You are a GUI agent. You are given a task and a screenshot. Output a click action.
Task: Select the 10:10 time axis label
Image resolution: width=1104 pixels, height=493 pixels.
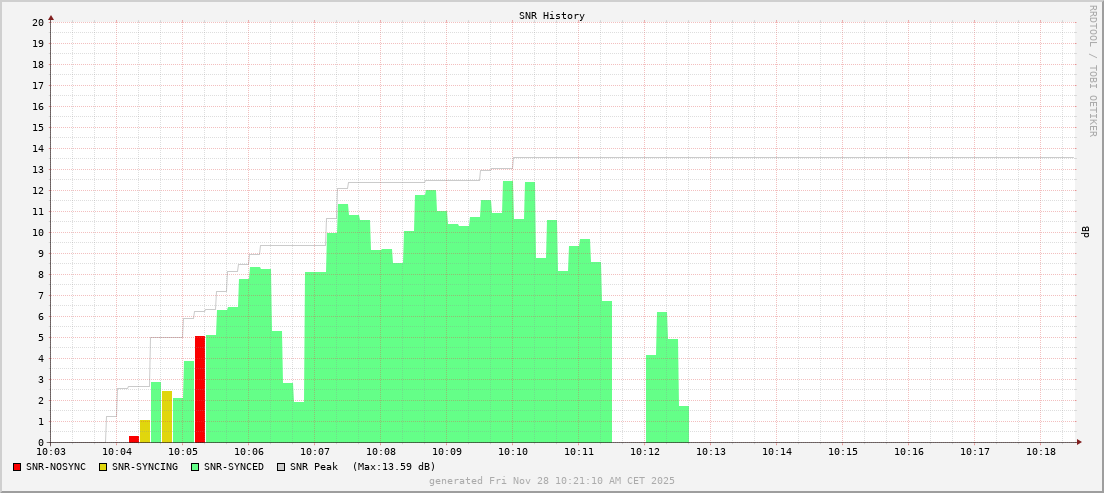tap(513, 452)
